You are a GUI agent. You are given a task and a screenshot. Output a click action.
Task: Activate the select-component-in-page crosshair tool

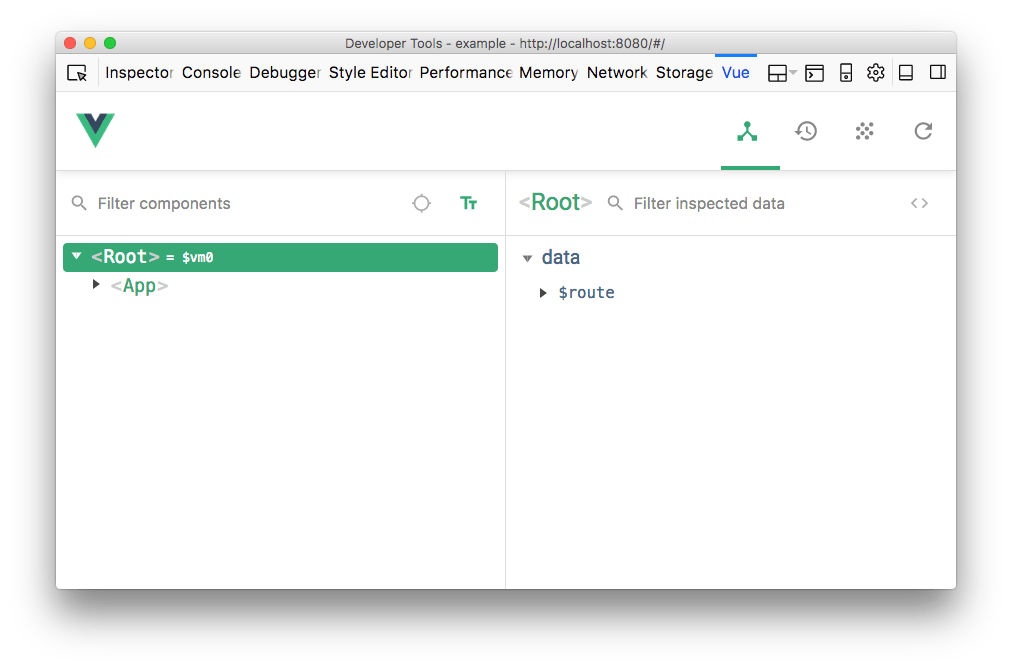click(x=421, y=203)
